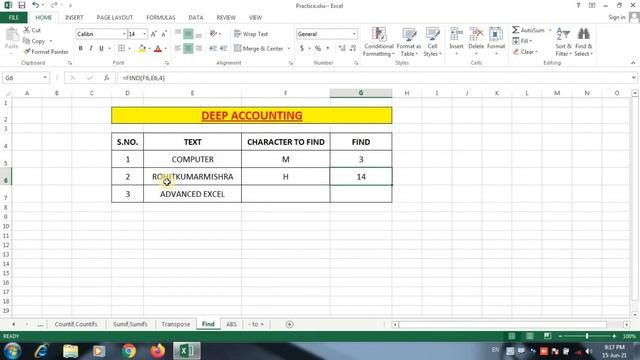The image size is (640, 360).
Task: Click the Increase Decimal icon
Action: [342, 48]
